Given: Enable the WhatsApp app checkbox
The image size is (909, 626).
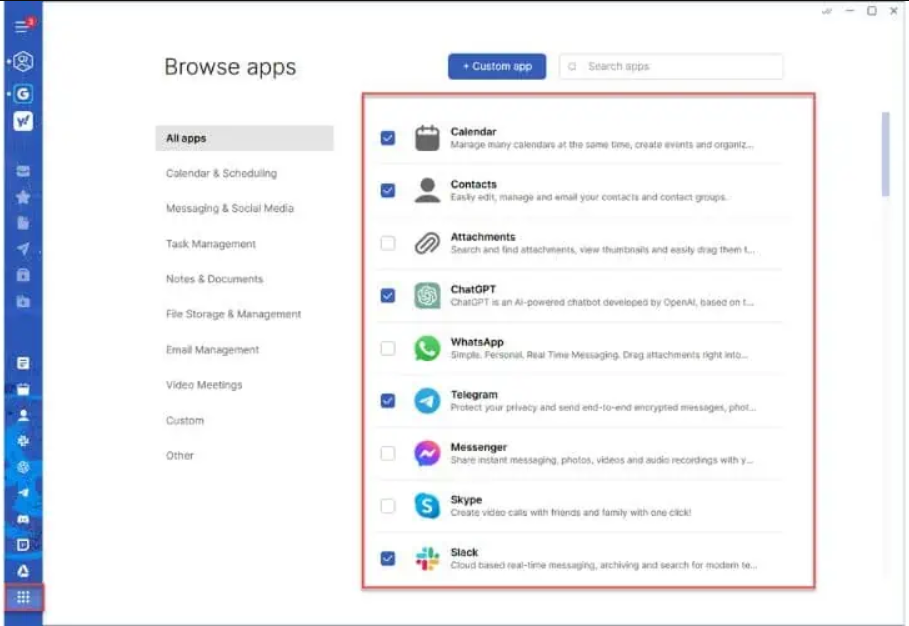Looking at the screenshot, I should tap(388, 348).
